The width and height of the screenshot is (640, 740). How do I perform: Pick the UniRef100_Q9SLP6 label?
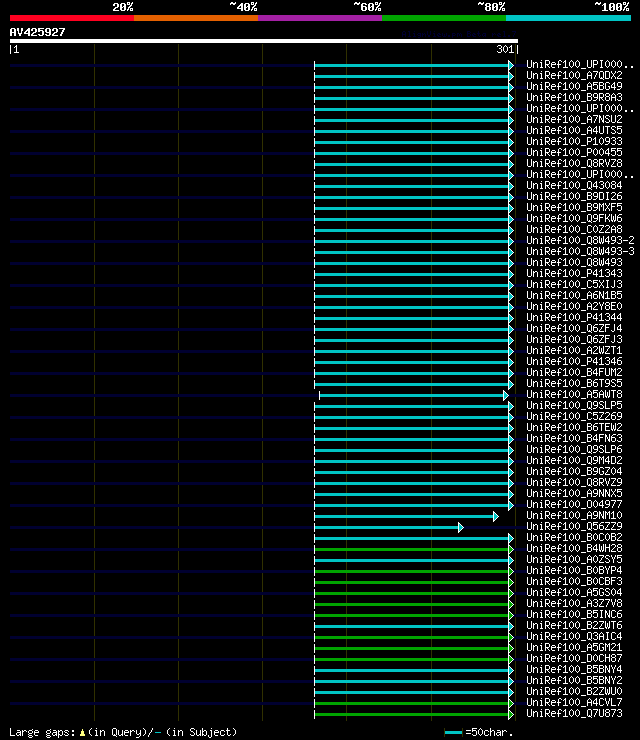click(x=574, y=449)
